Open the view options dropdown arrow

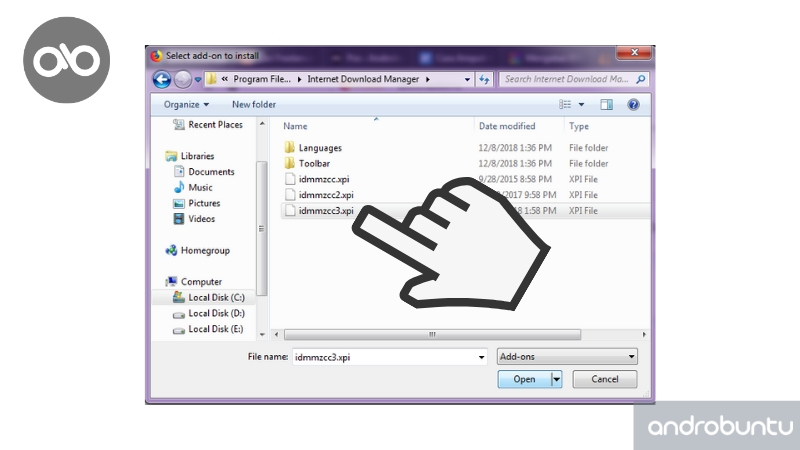(581, 105)
